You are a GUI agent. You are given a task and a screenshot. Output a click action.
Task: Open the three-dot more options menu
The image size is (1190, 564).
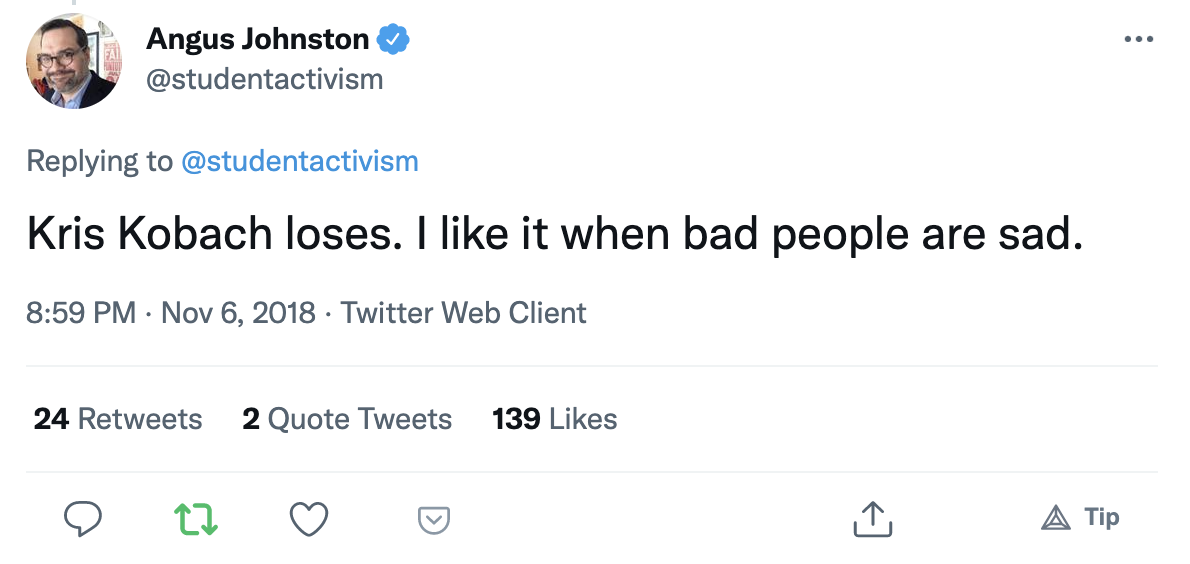pos(1138,39)
